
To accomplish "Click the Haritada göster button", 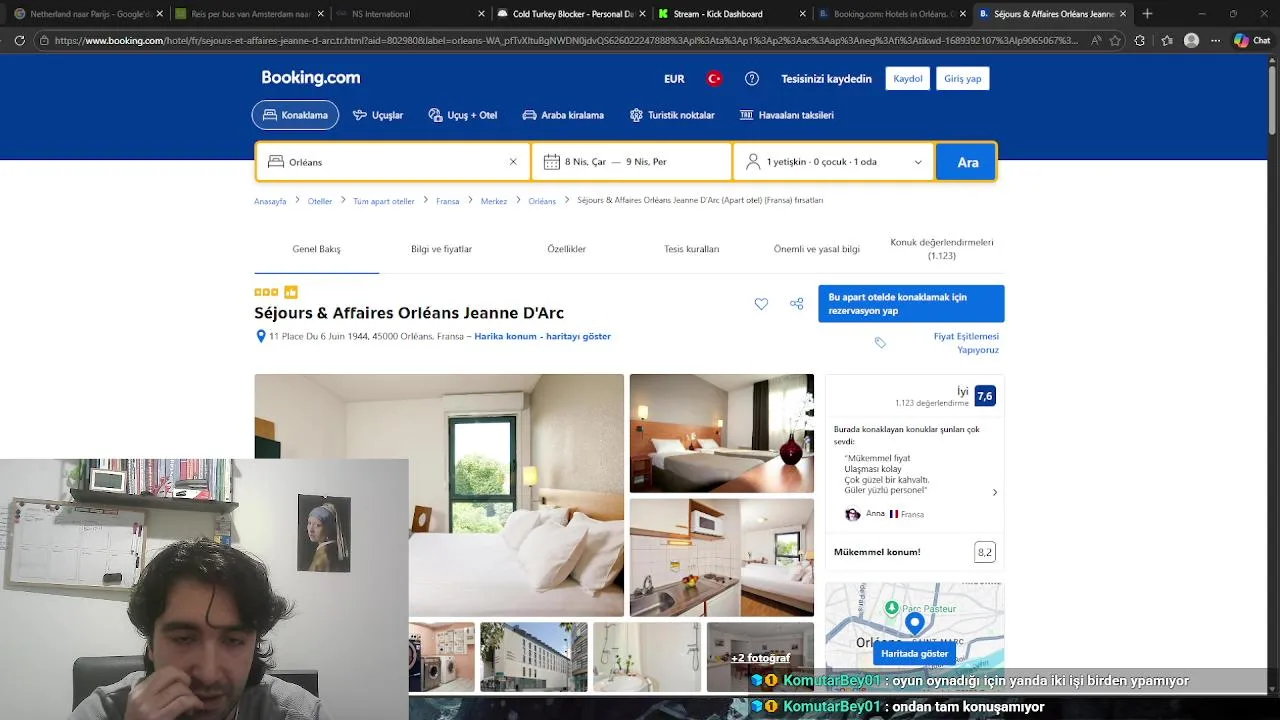I will click(x=914, y=653).
